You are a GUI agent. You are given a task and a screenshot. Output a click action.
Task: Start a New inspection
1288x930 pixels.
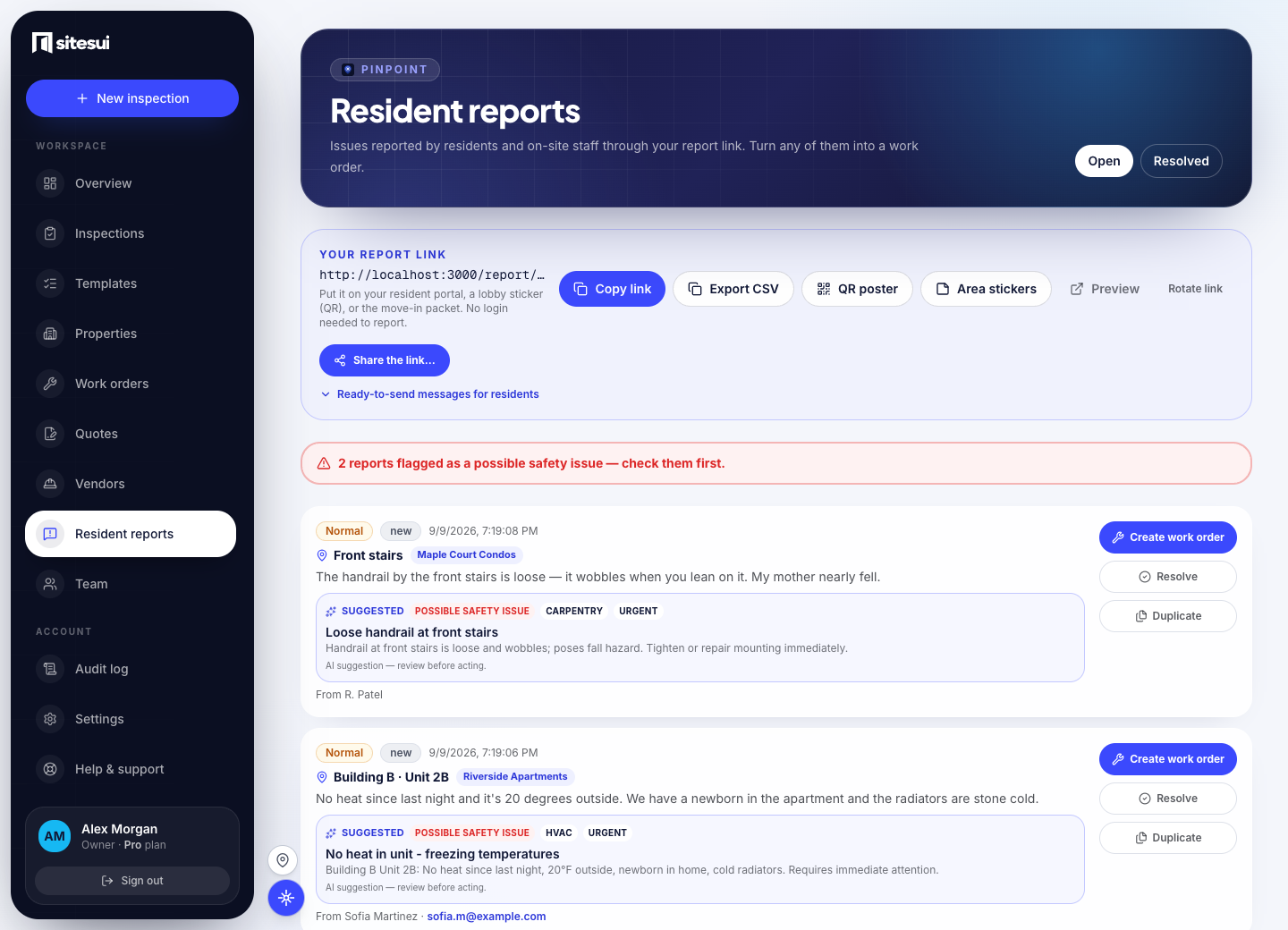coord(132,98)
